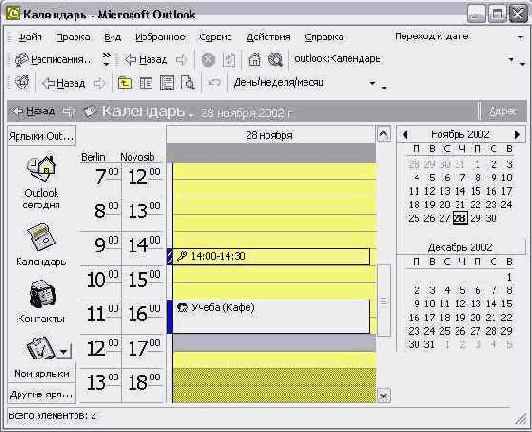Click the Ярлыки Outlook group button
This screenshot has width=532, height=432.
[x=41, y=136]
